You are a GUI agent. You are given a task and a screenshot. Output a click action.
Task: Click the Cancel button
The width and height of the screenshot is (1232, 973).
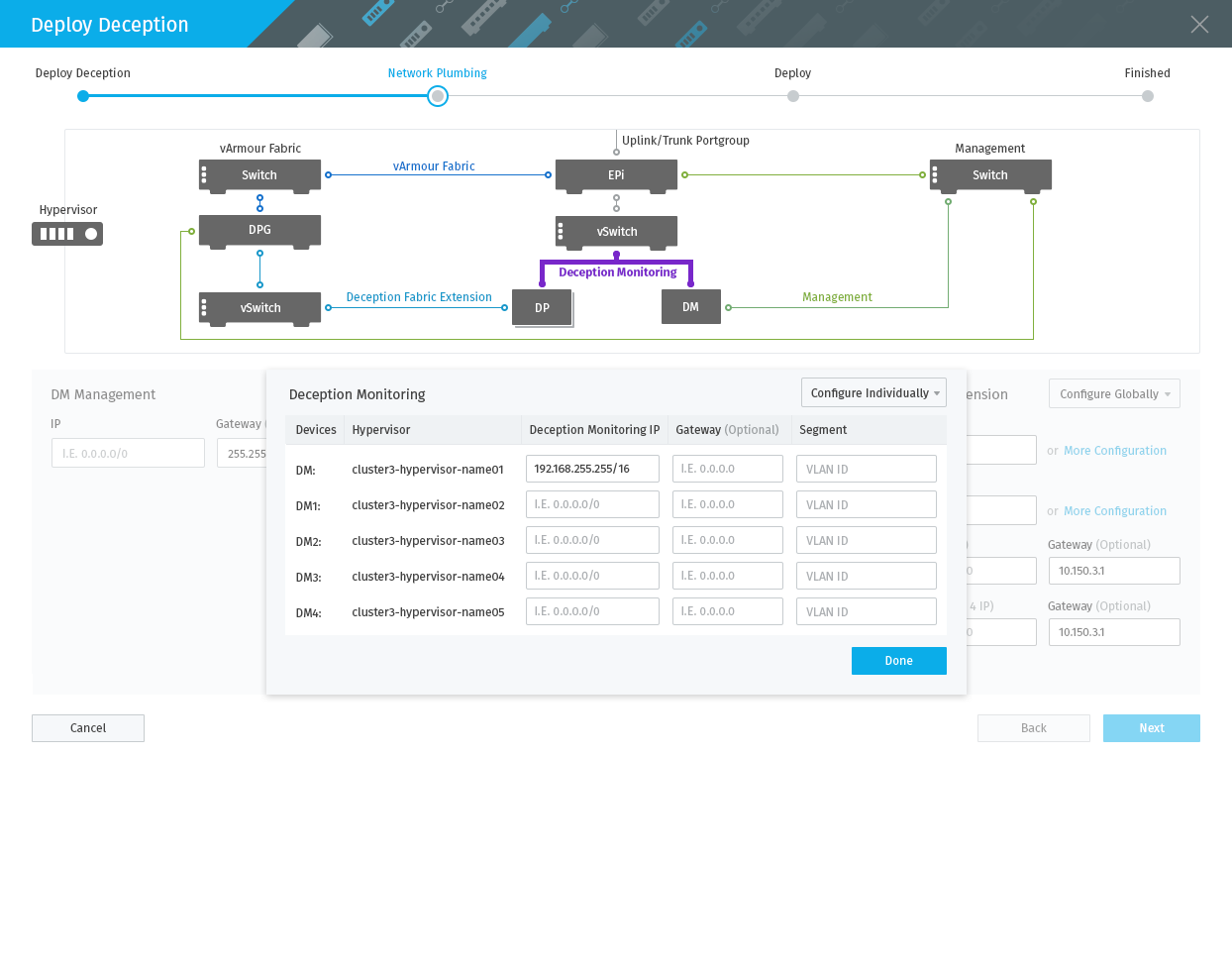coord(88,728)
